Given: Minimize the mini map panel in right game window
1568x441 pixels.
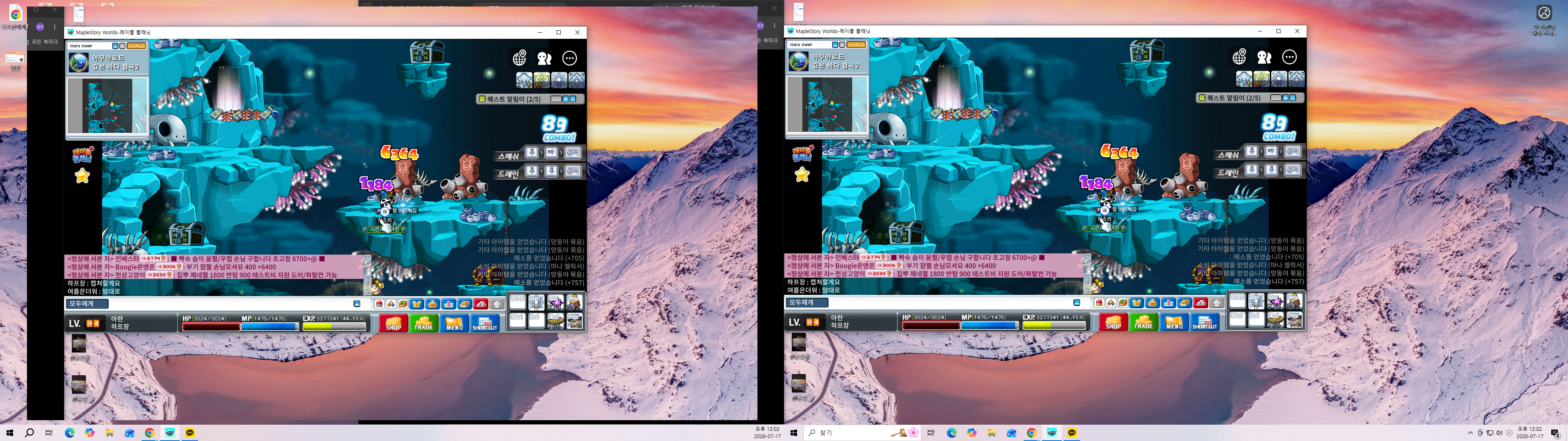Looking at the screenshot, I should coord(835,45).
